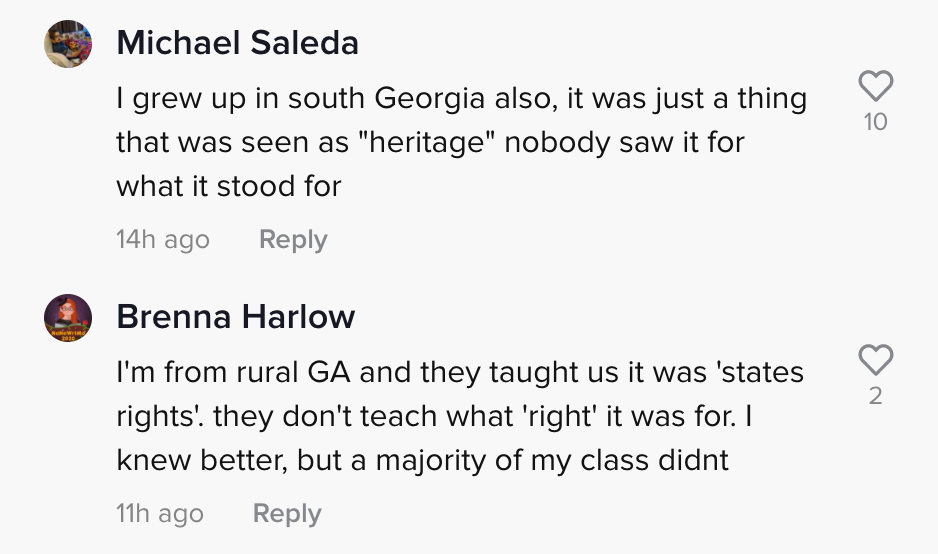Reply to Brenna Harlow's comment
Image resolution: width=938 pixels, height=554 pixels.
(x=287, y=513)
